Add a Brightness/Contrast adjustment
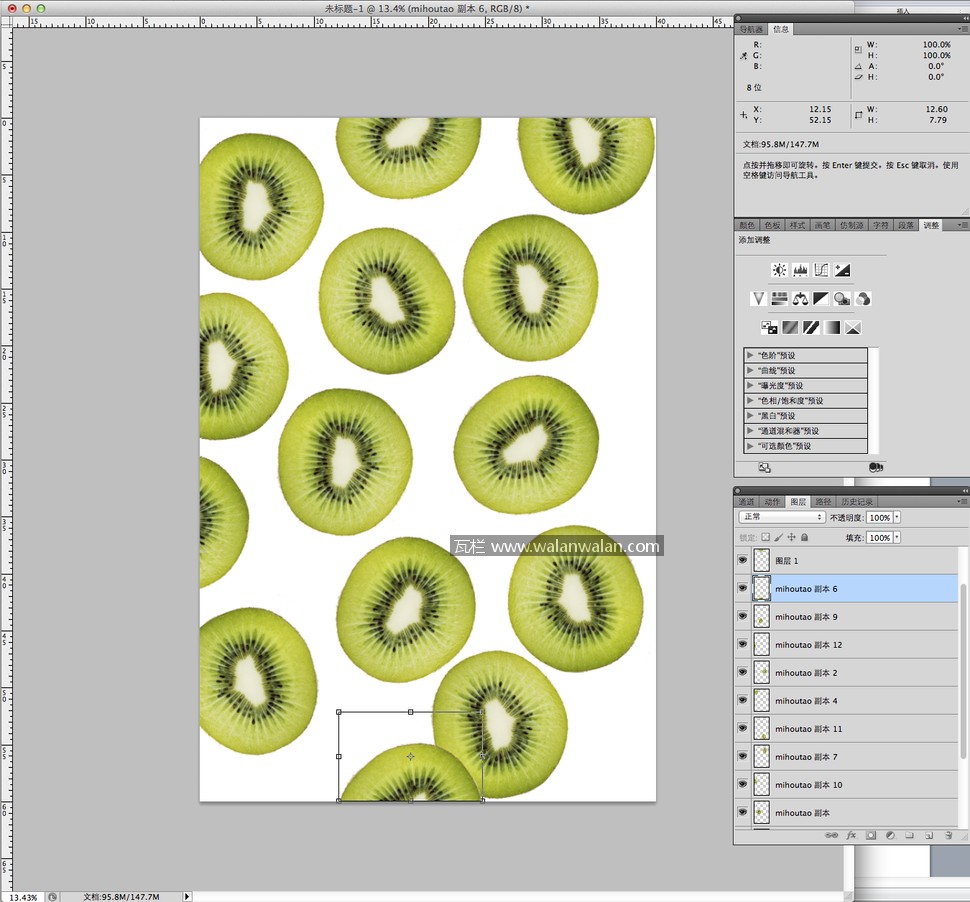This screenshot has width=970, height=902. tap(779, 270)
